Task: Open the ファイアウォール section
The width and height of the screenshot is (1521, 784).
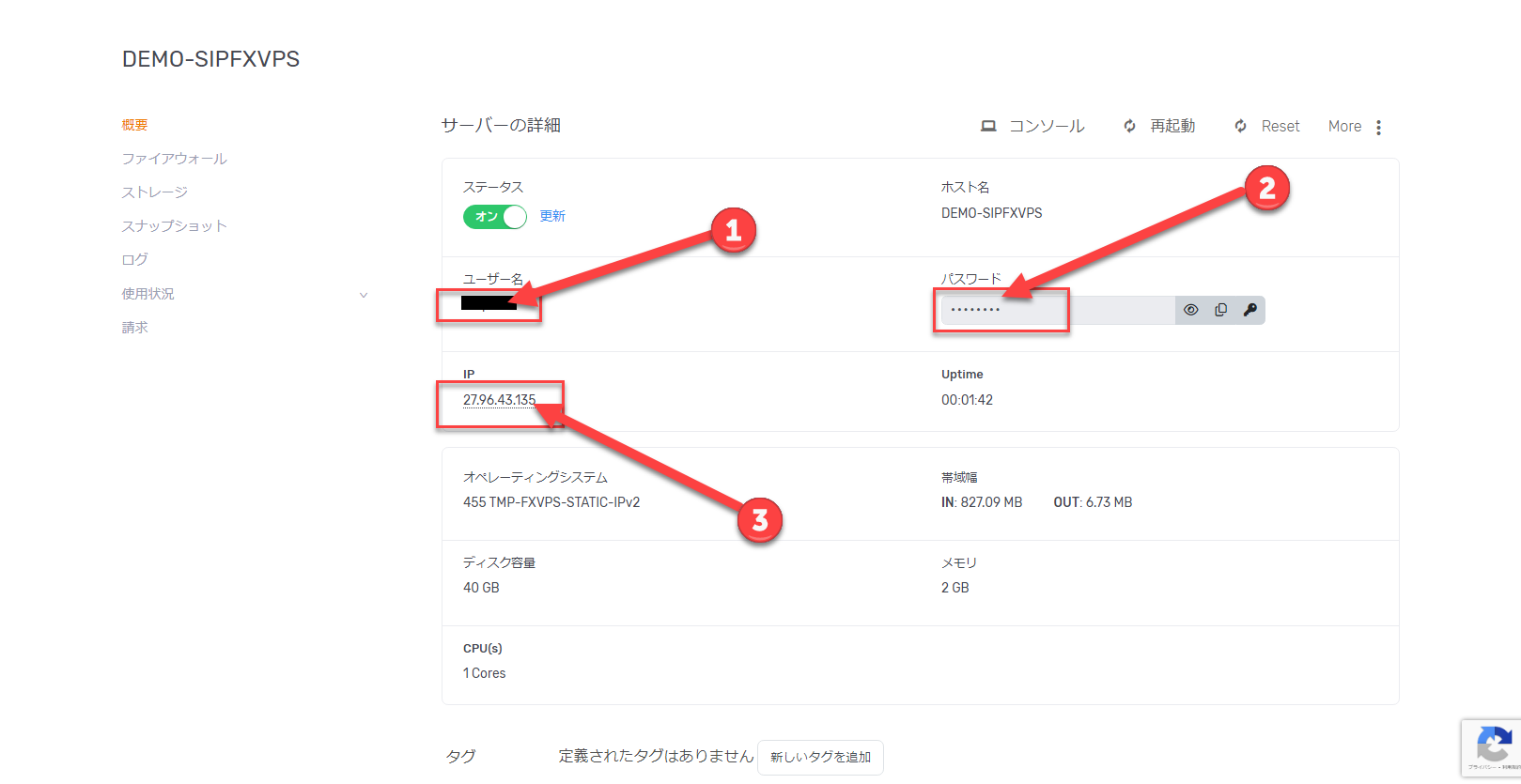Action: coord(174,159)
